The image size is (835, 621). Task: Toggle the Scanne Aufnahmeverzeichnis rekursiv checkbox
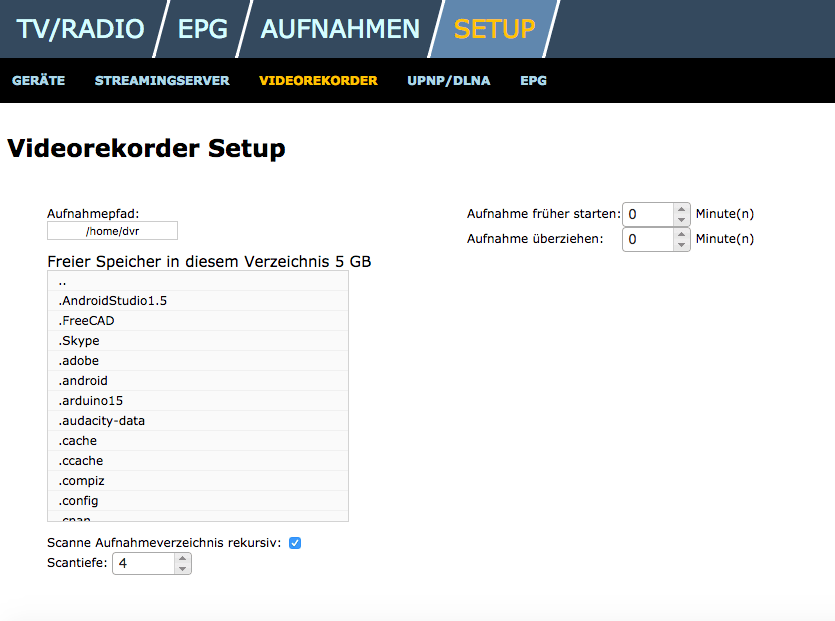294,542
